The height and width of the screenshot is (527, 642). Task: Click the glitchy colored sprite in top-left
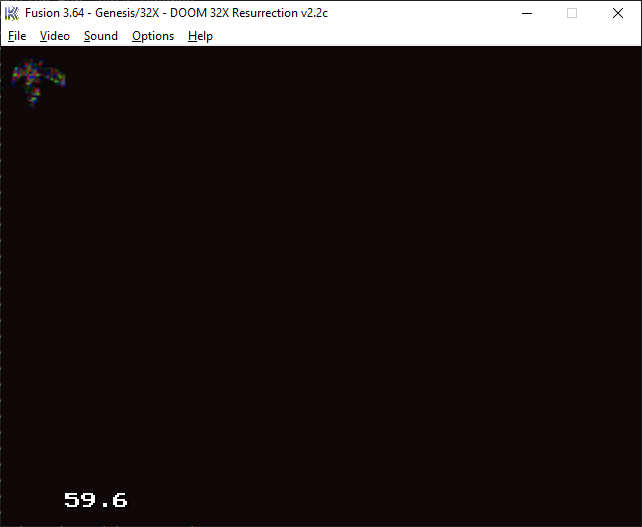coord(37,81)
